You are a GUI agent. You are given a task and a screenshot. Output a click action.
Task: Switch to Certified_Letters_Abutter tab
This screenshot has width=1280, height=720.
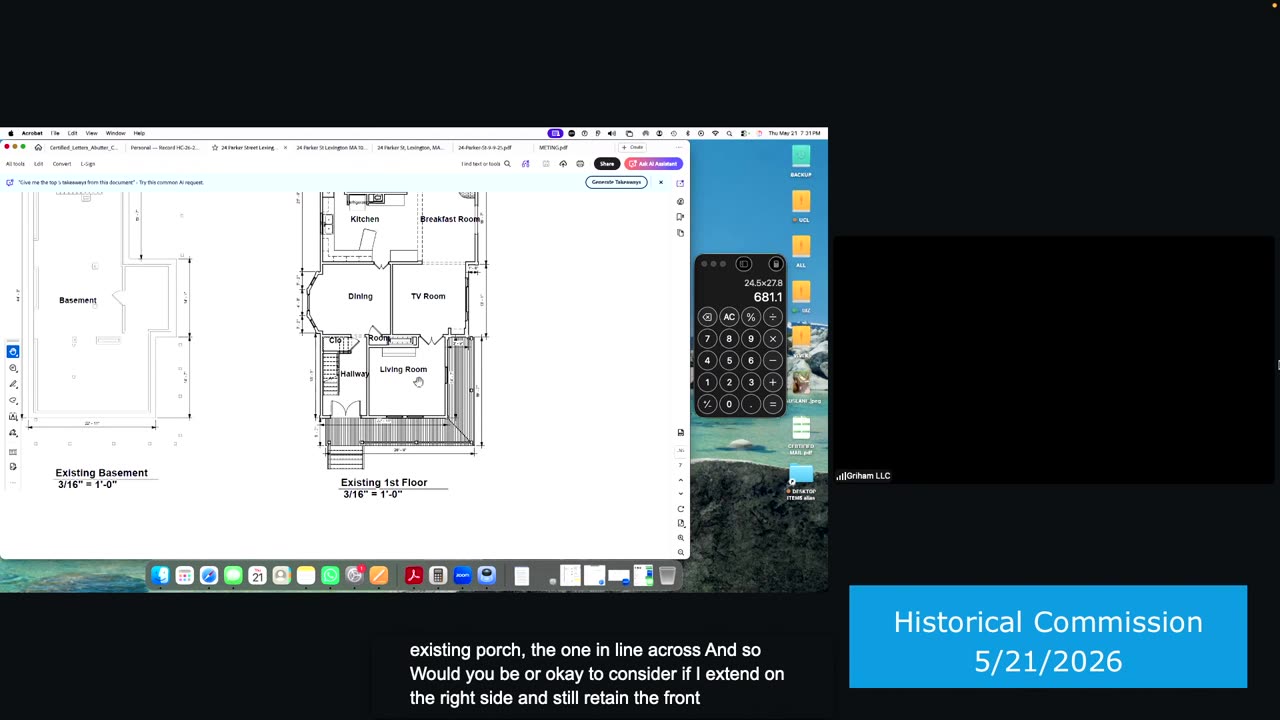(83, 147)
